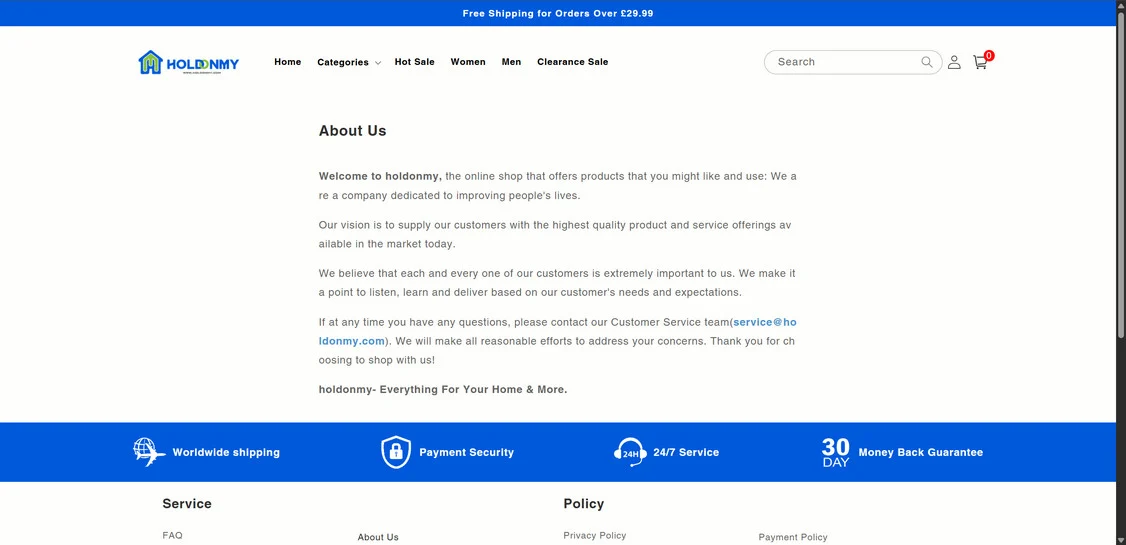The height and width of the screenshot is (545, 1126).
Task: Click the Worldwide shipping label
Action: click(x=226, y=452)
